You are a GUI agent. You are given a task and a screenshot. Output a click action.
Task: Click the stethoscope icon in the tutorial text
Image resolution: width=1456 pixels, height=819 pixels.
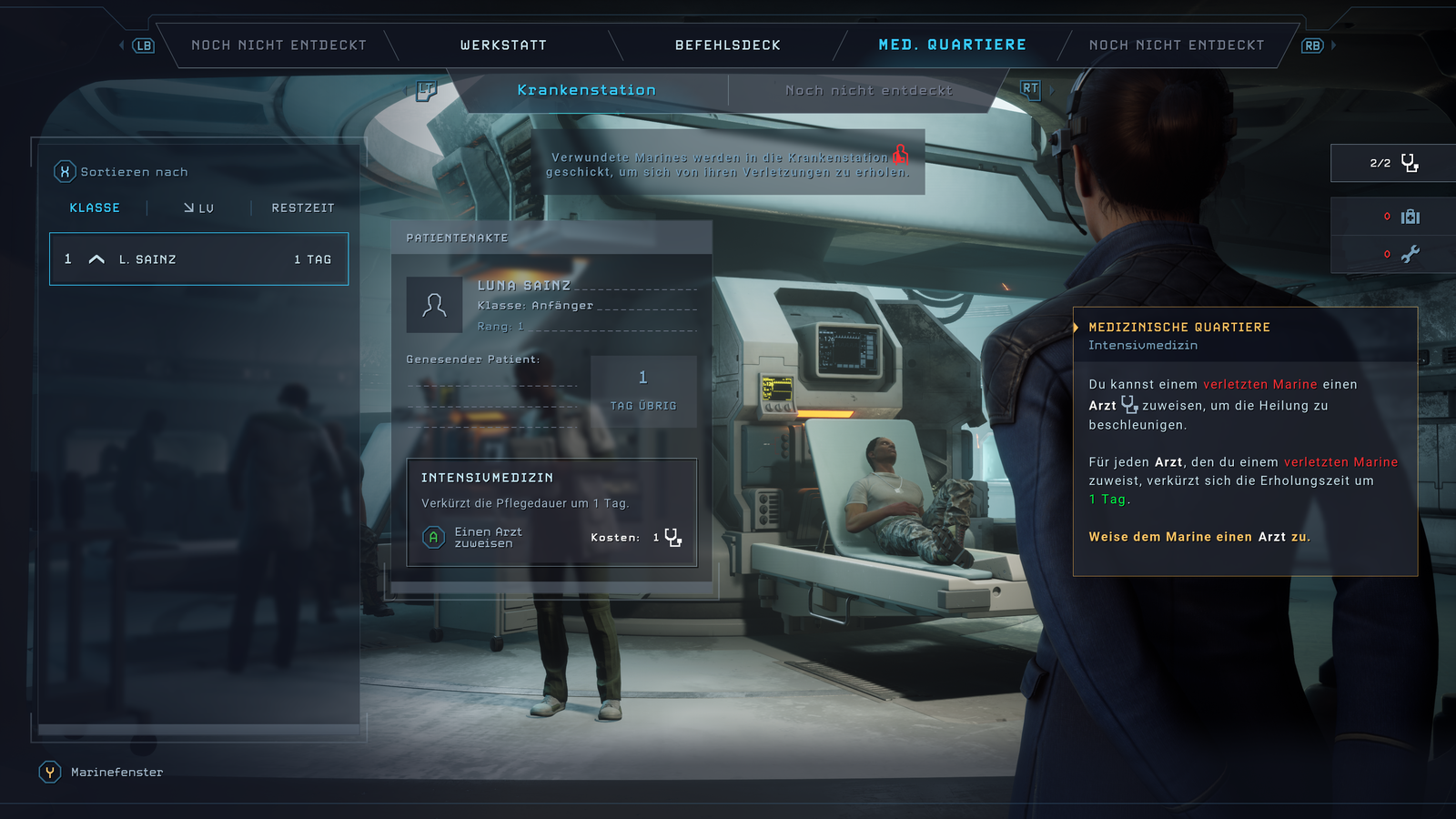1129,404
